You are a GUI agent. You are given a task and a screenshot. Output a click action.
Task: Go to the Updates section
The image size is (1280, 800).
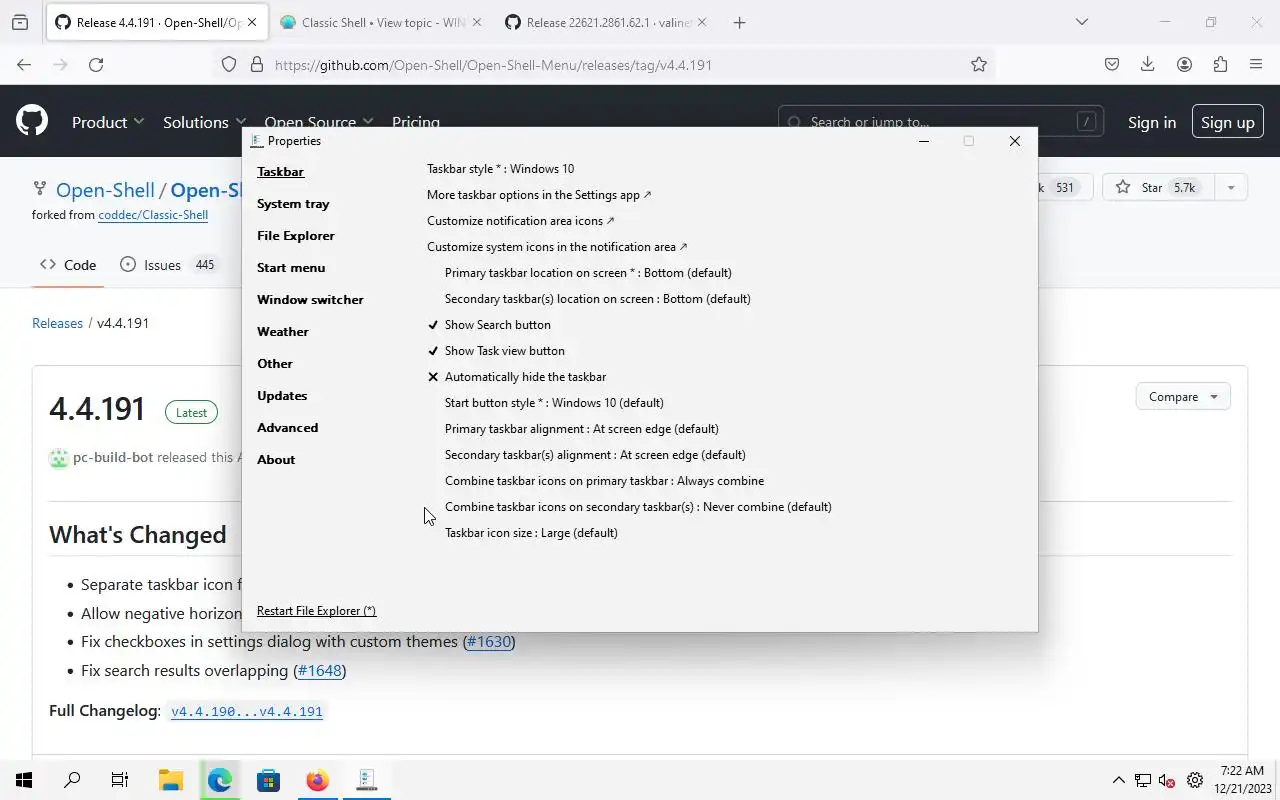click(282, 396)
